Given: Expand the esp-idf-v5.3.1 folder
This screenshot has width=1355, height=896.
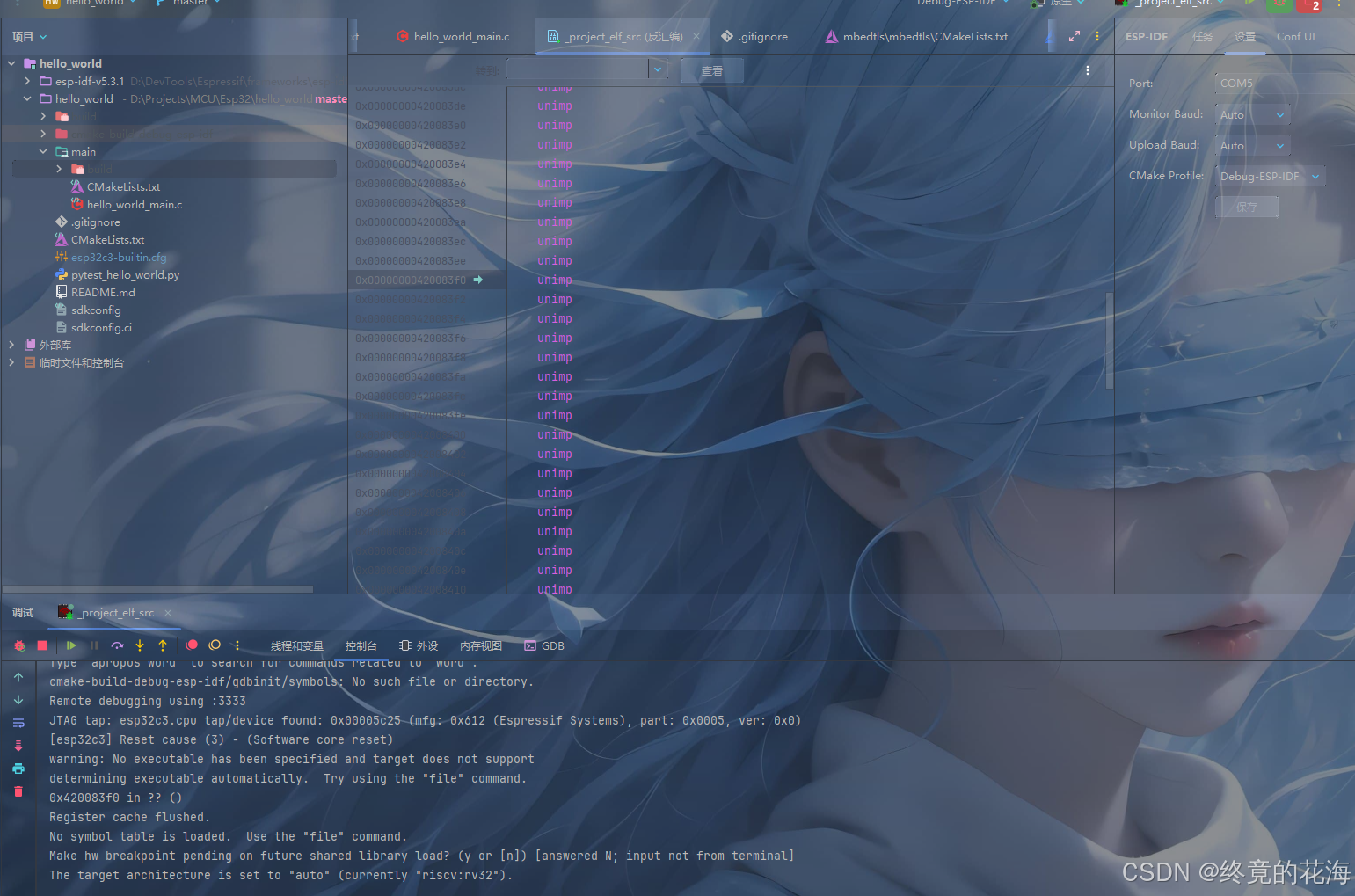Looking at the screenshot, I should click(27, 81).
